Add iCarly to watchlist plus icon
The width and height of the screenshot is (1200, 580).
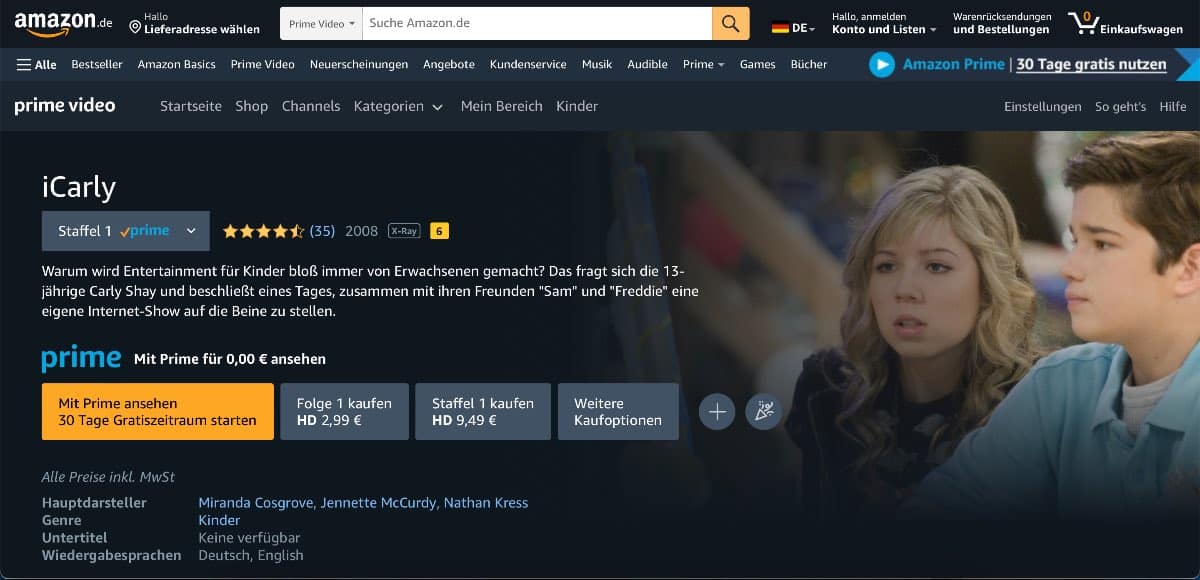pyautogui.click(x=717, y=411)
